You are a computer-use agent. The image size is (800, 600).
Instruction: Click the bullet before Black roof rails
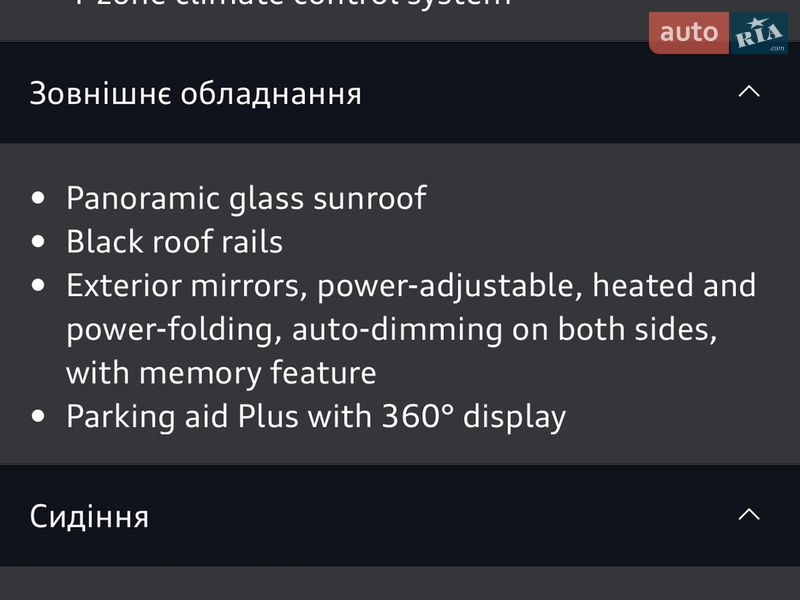click(38, 242)
